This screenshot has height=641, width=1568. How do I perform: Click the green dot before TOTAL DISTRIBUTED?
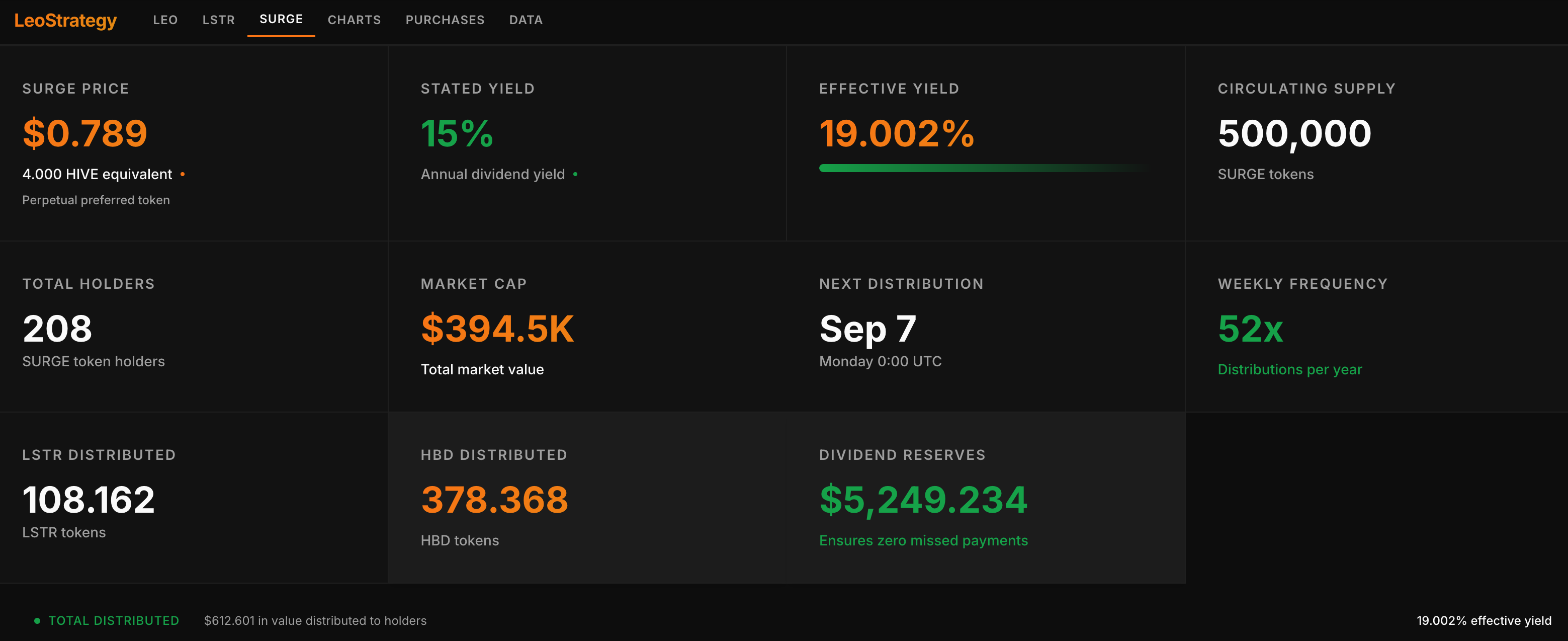point(37,621)
